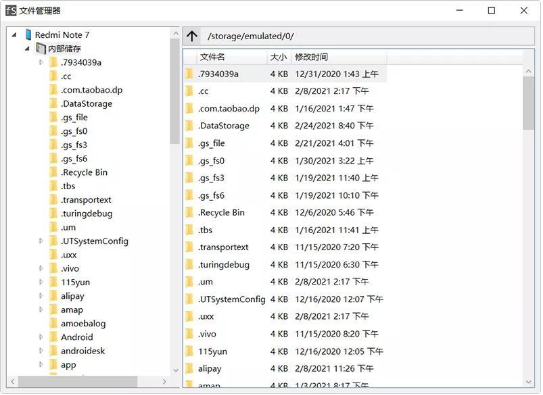Screen dimensions: 543x395
Task: Sort list by 大小 column header
Action: pos(278,57)
